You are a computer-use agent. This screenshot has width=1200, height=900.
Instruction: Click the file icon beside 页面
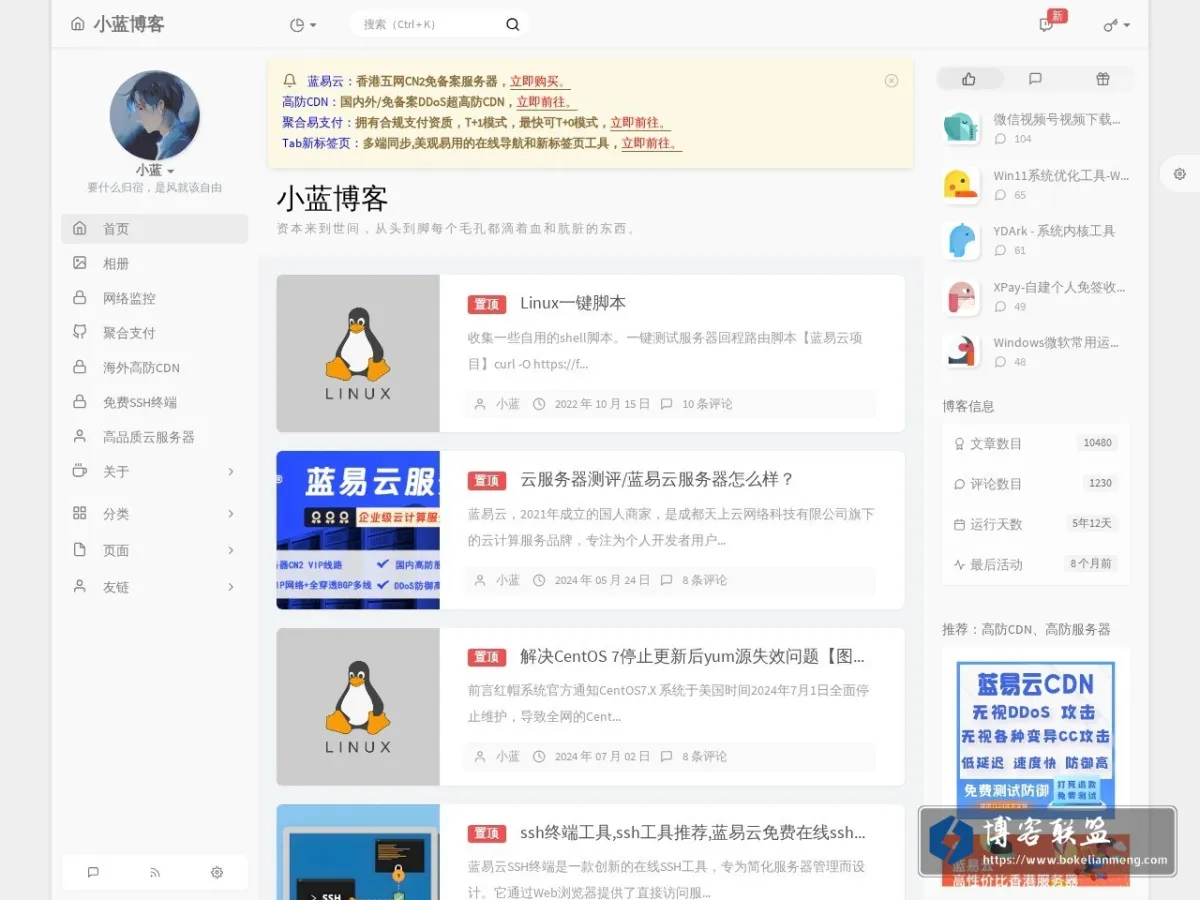pyautogui.click(x=80, y=549)
